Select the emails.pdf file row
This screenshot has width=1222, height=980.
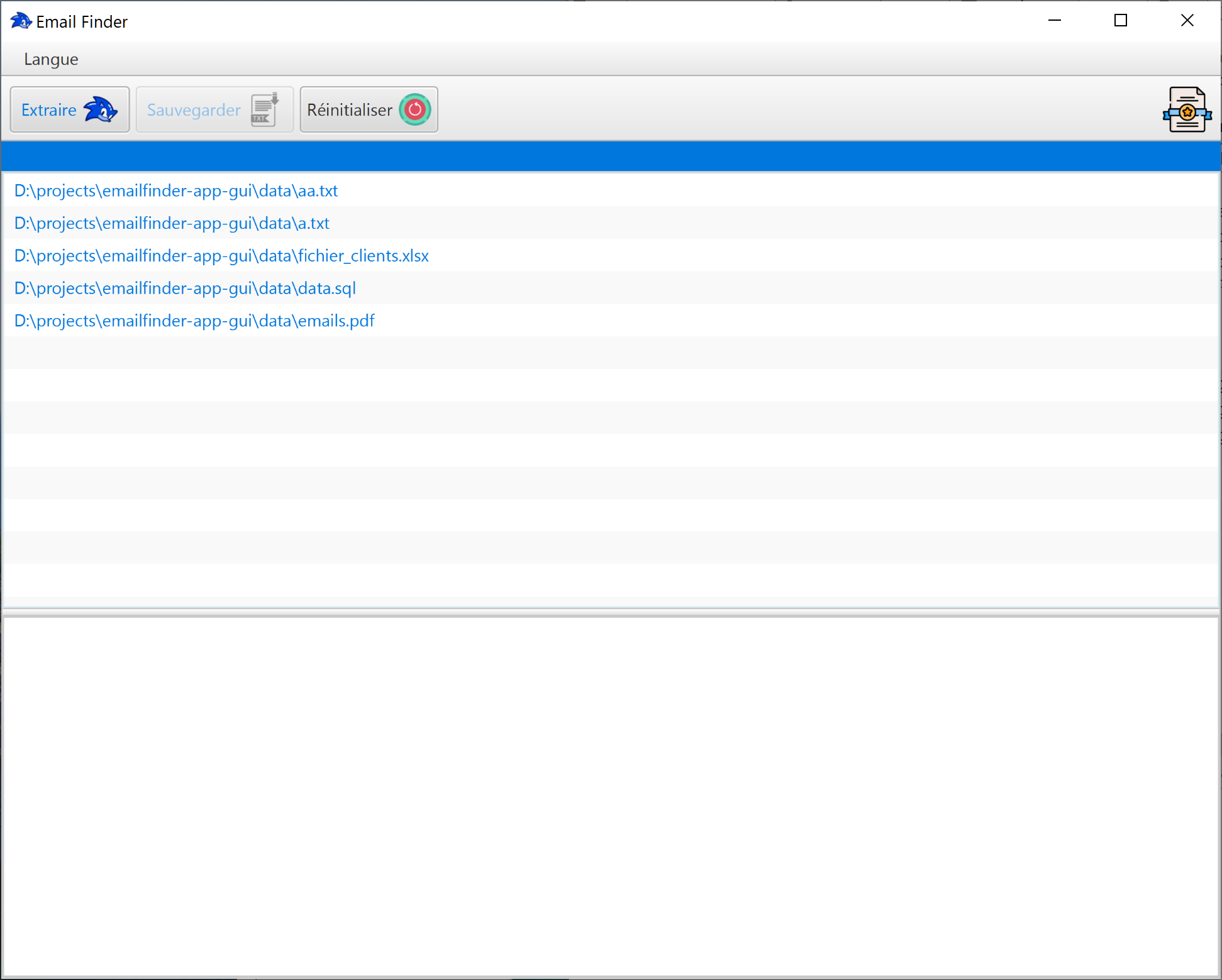[x=610, y=321]
